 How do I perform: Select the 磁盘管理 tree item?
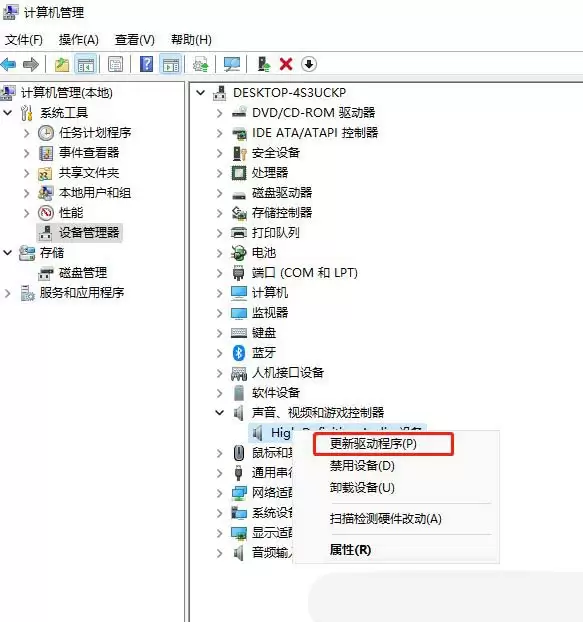(83, 273)
